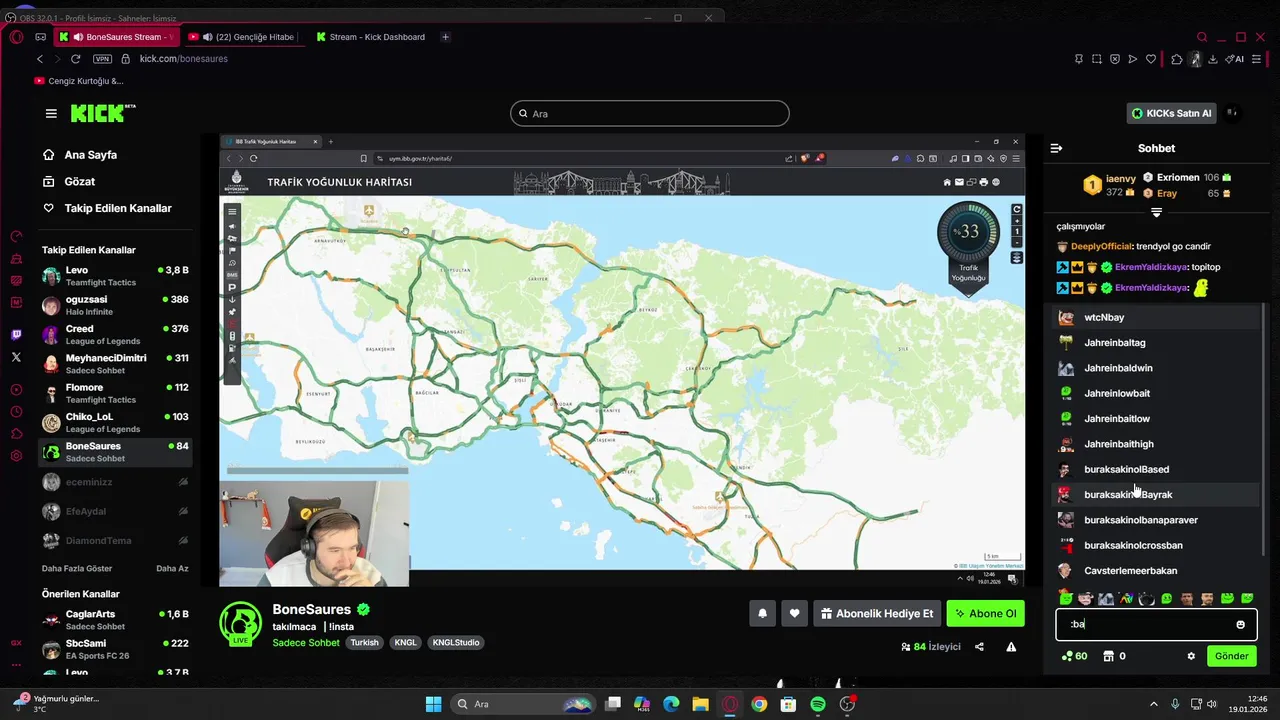Open X in the Opera sidebar
The width and height of the screenshot is (1280, 720).
pos(16,356)
